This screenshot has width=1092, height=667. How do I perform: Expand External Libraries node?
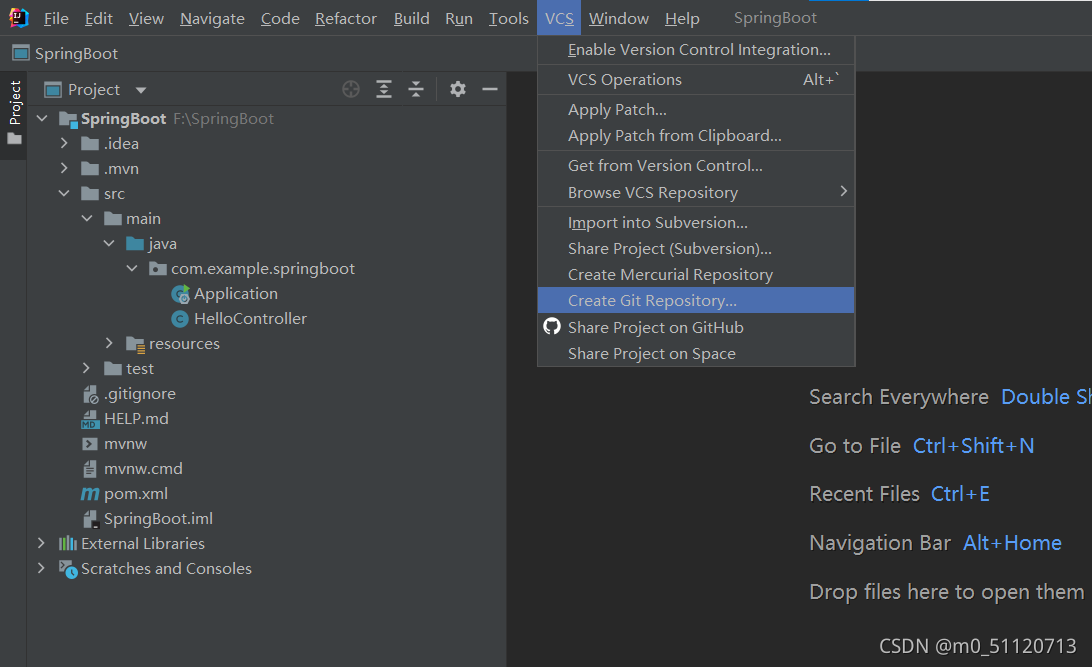[41, 543]
